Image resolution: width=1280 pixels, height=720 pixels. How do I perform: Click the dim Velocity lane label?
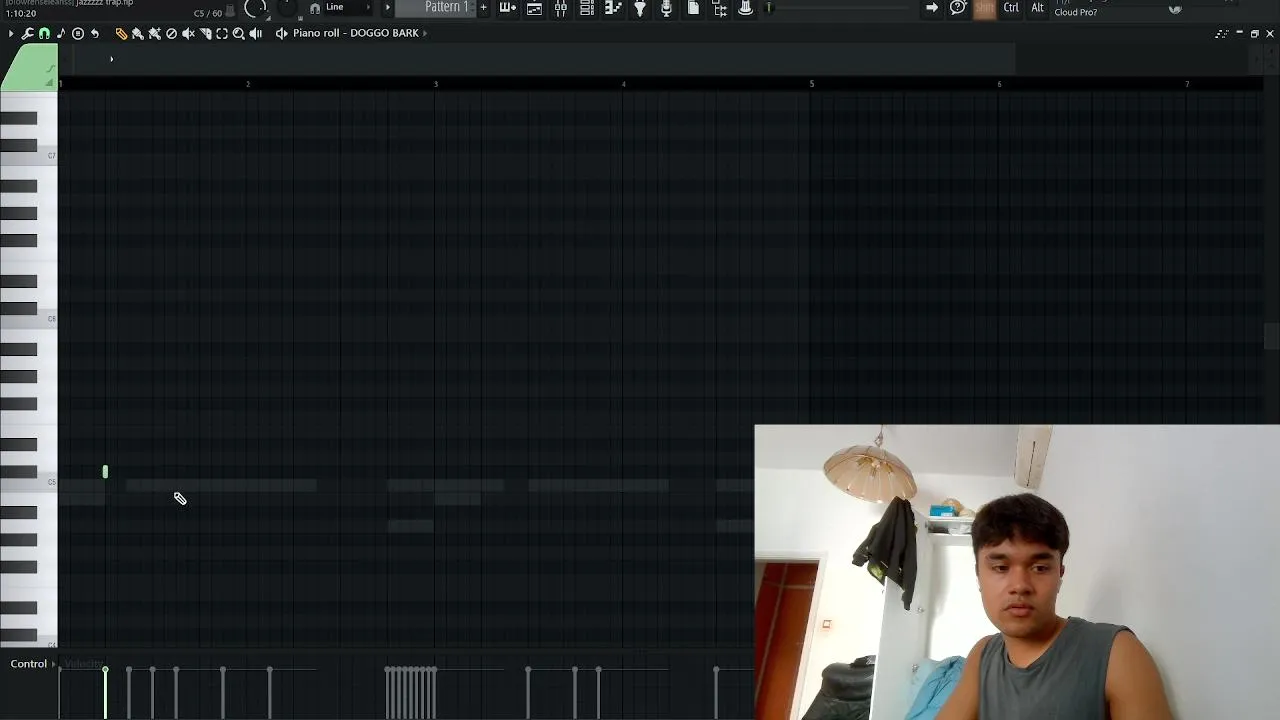click(83, 664)
